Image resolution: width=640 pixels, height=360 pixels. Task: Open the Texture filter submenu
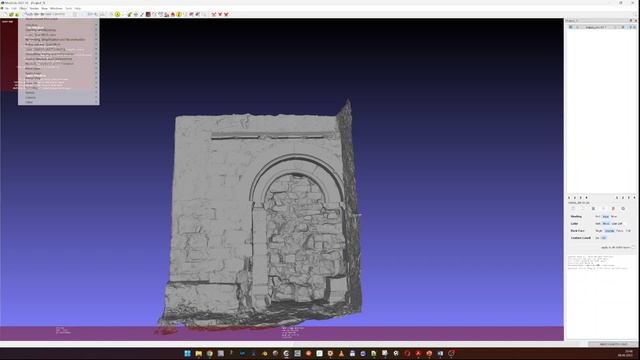[x=58, y=93]
